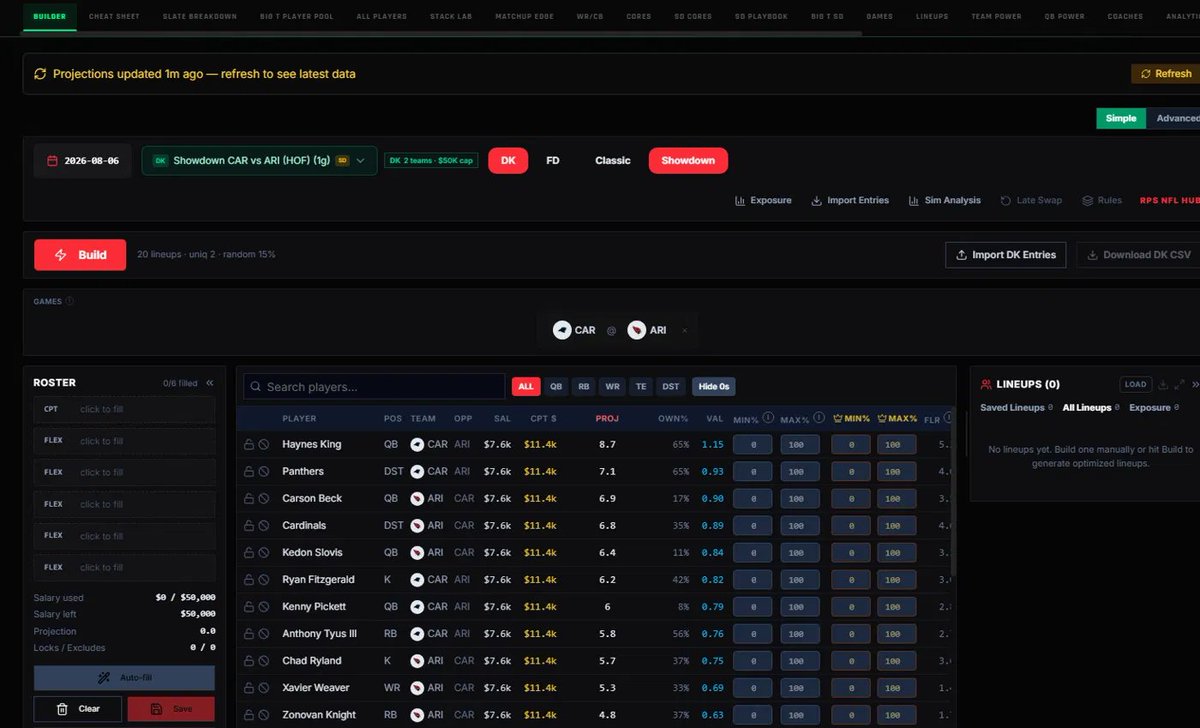Go to the Stack Lab tab

coord(451,16)
